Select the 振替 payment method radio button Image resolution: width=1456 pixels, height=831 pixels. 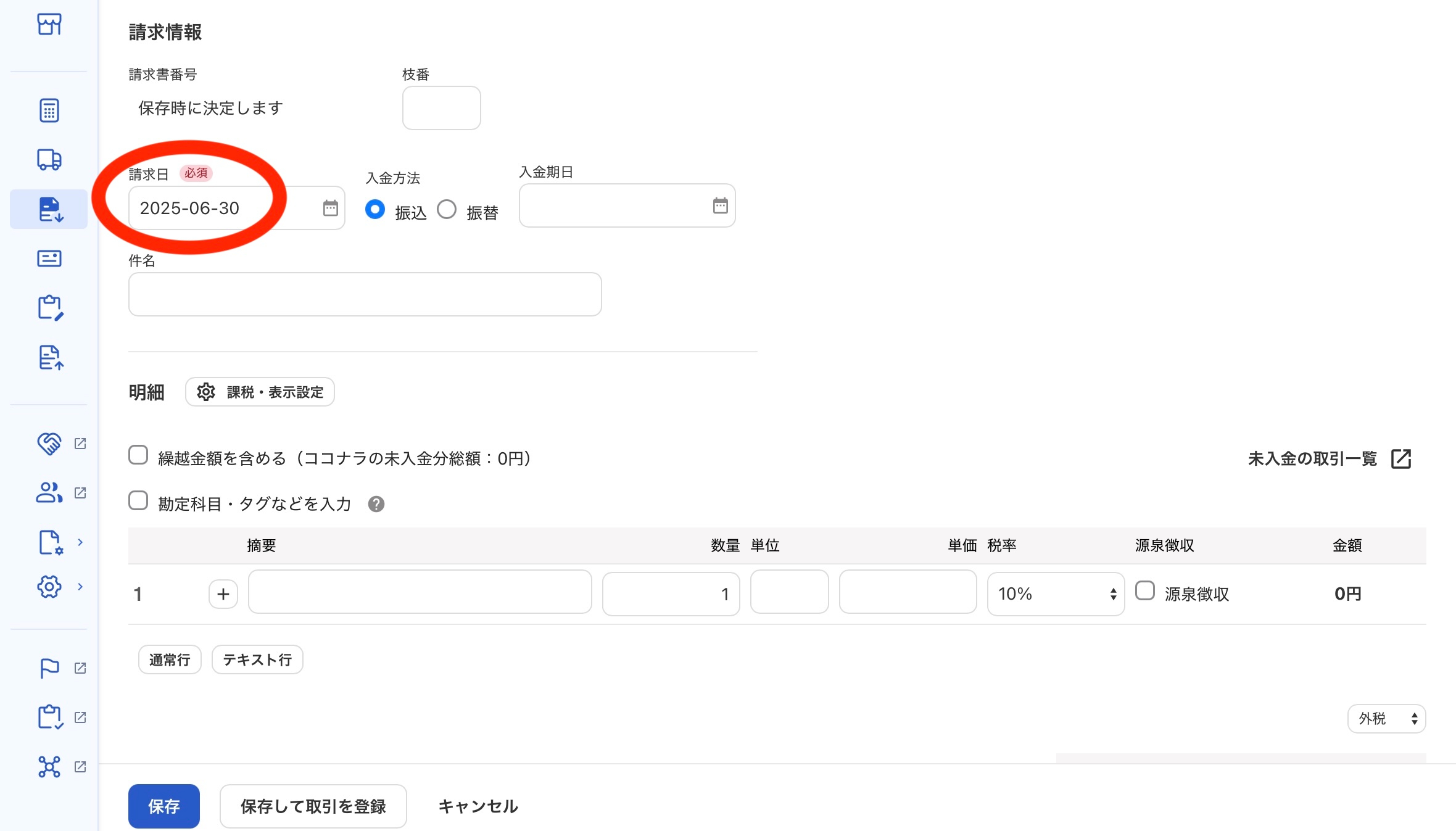(x=447, y=209)
